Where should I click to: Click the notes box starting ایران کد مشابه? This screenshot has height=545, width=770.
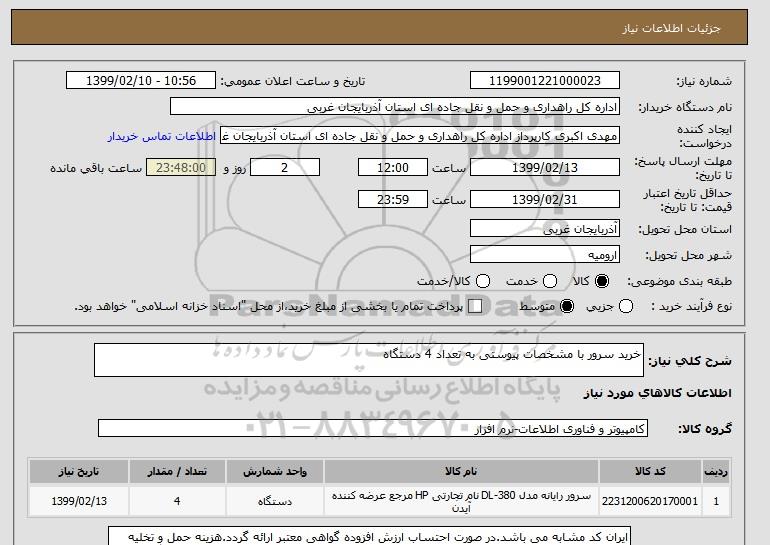click(369, 536)
